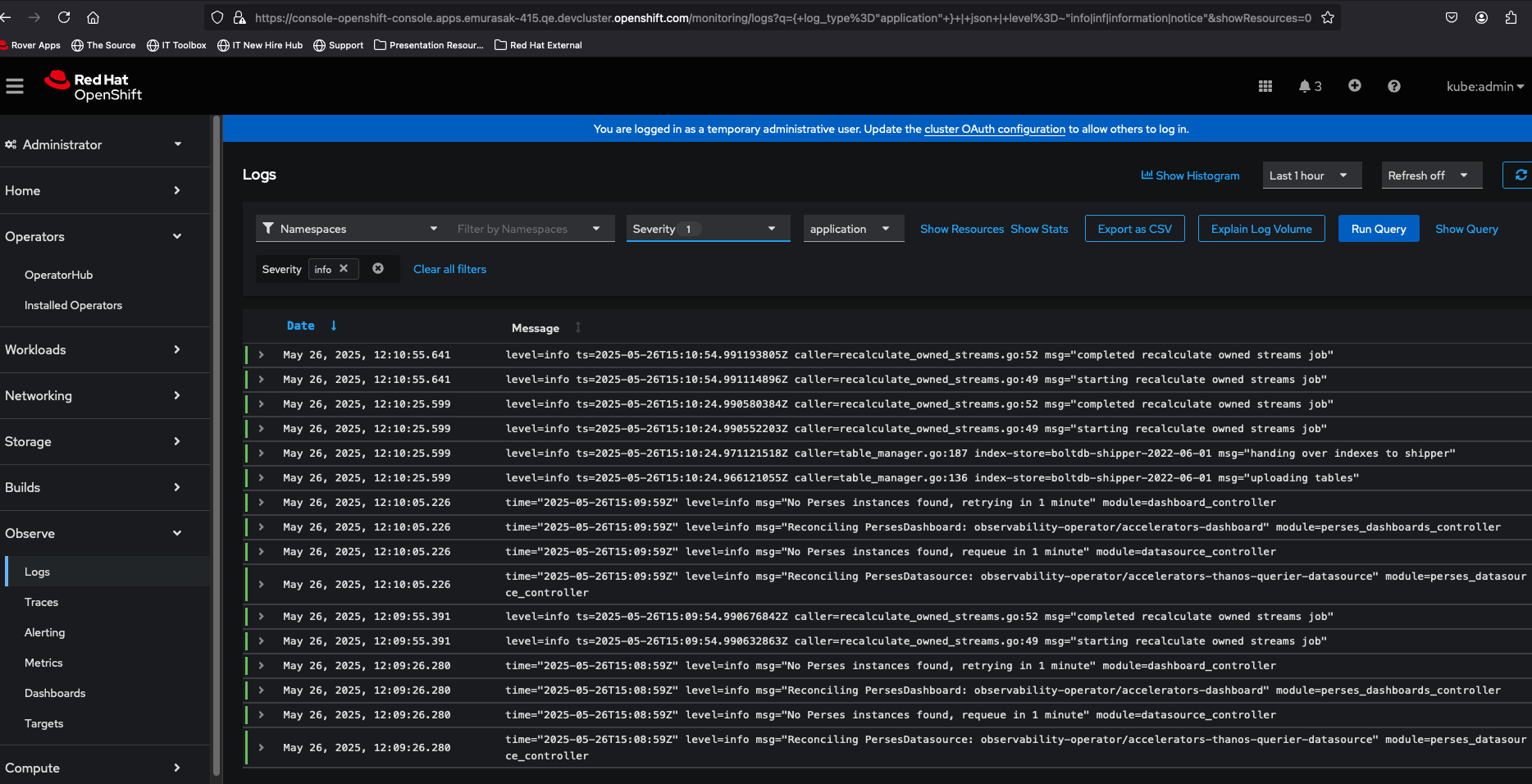This screenshot has height=784, width=1532.
Task: Toggle Show Stats
Action: click(x=1039, y=229)
